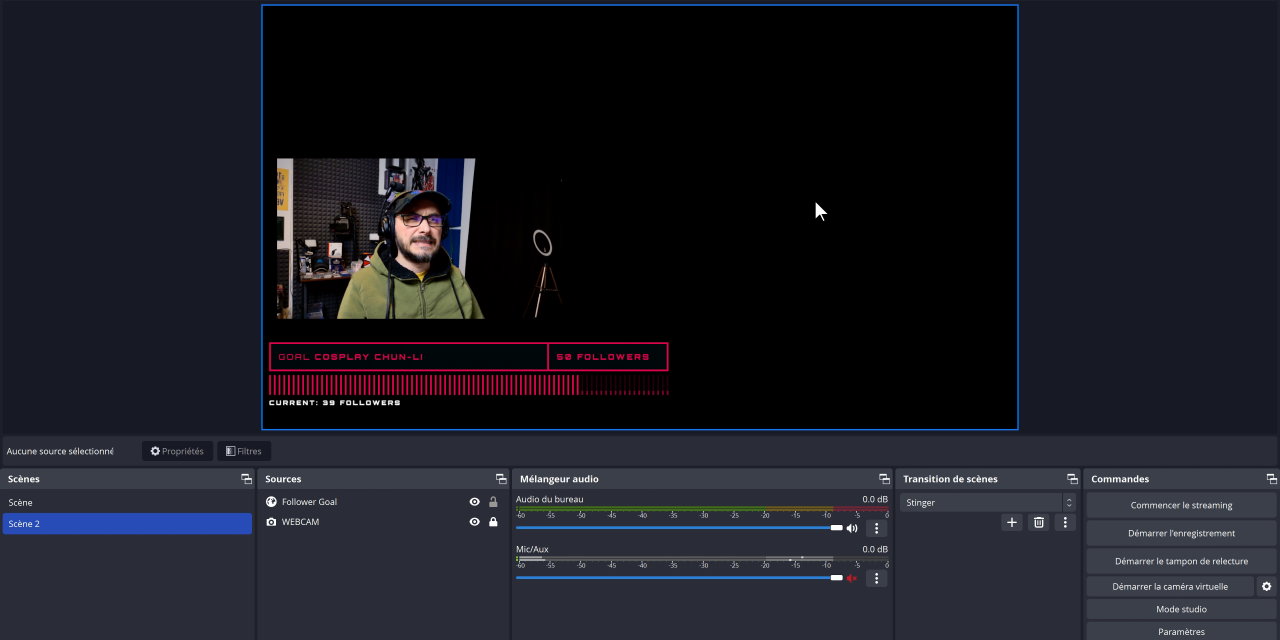Screen dimensions: 1280x640
Task: Hide the Follower Goal source with eye icon
Action: [474, 502]
